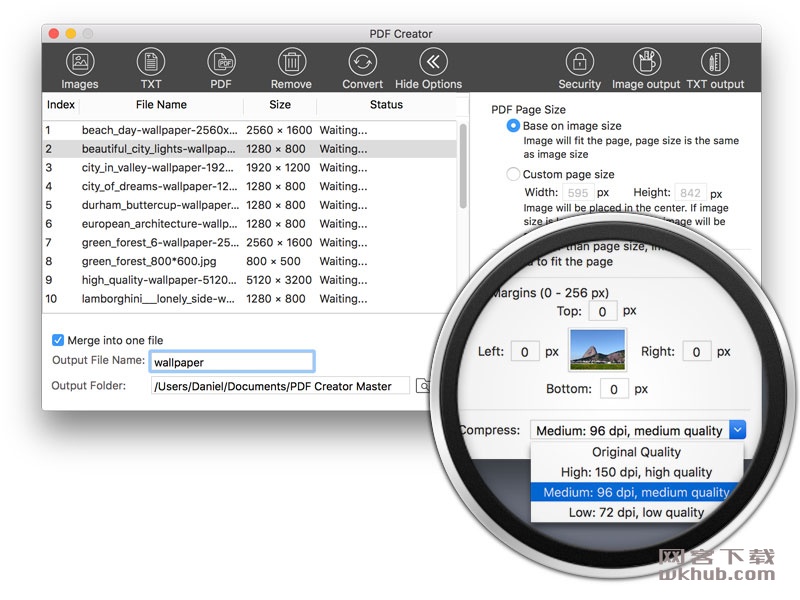
Task: Click the Output File Name field
Action: (232, 362)
